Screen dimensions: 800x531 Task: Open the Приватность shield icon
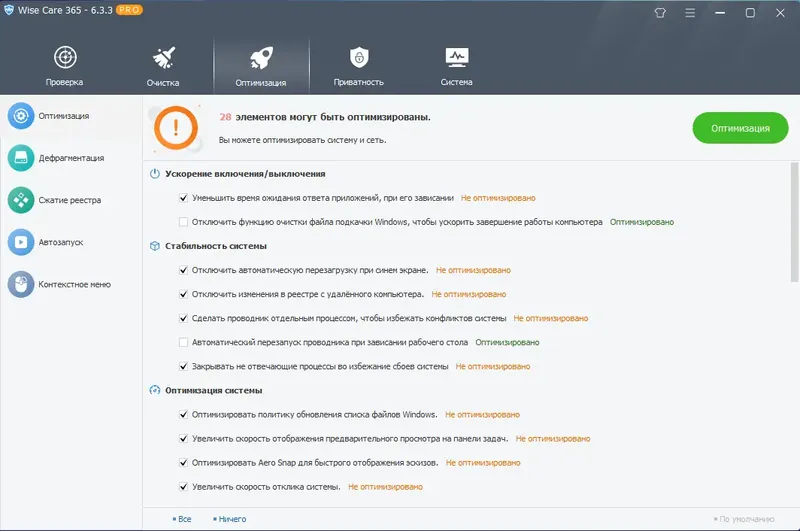coord(359,58)
